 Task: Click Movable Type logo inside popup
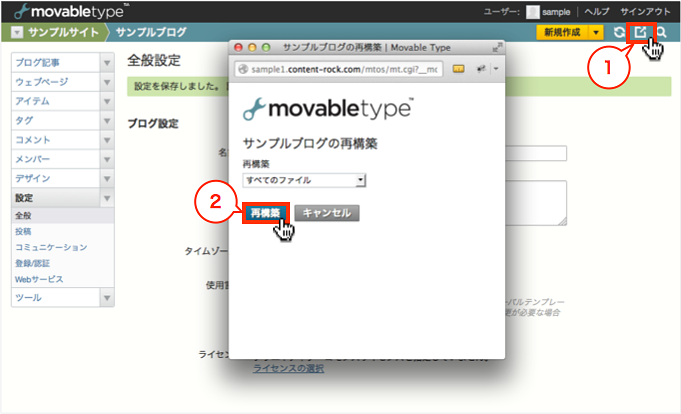coord(328,109)
